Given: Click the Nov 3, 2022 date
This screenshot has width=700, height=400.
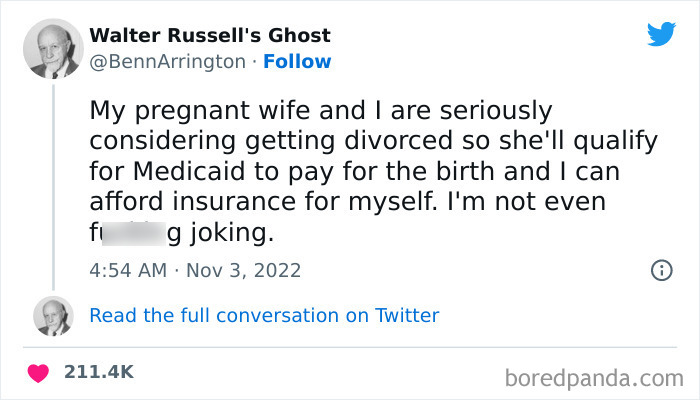Looking at the screenshot, I should [x=244, y=270].
